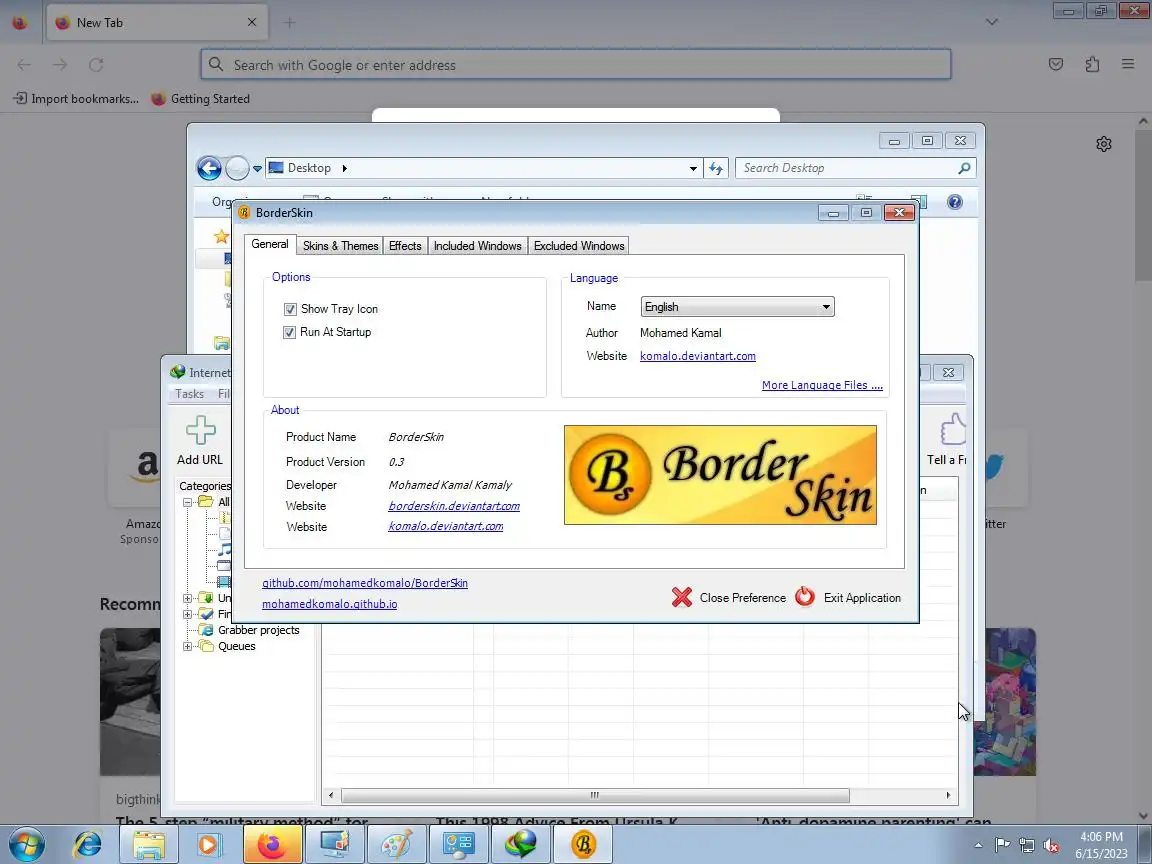Open the mohamedkomalo.github.io link
Viewport: 1152px width, 864px height.
click(330, 604)
